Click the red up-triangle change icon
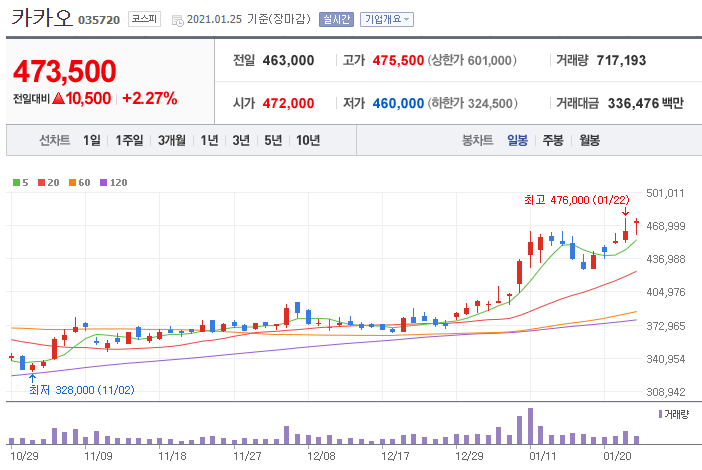This screenshot has width=702, height=470. [59, 98]
